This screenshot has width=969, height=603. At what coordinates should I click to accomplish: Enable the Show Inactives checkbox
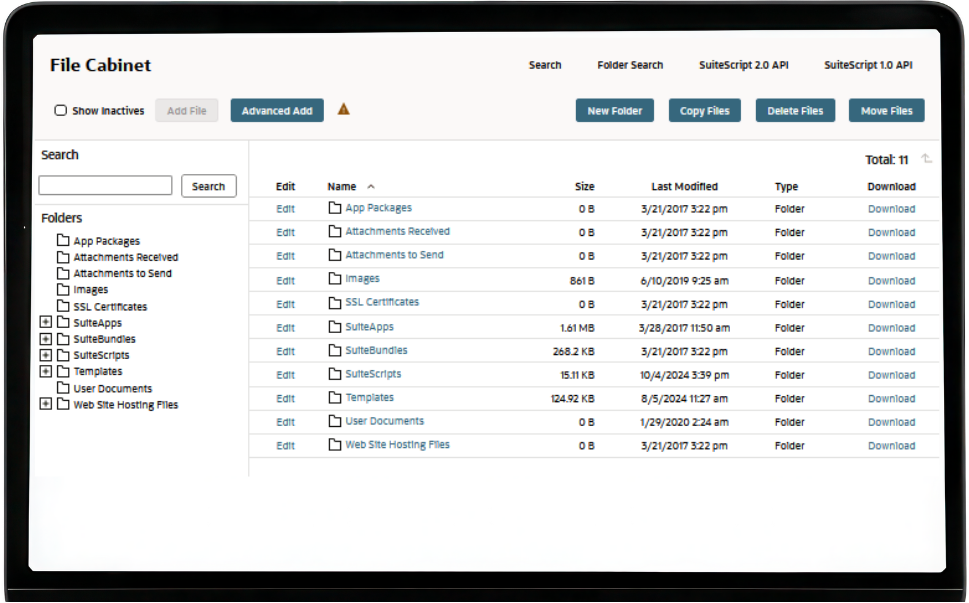(61, 111)
